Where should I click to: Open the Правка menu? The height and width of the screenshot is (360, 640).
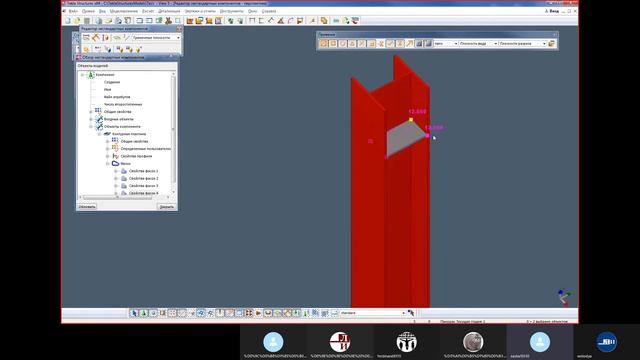[88, 11]
